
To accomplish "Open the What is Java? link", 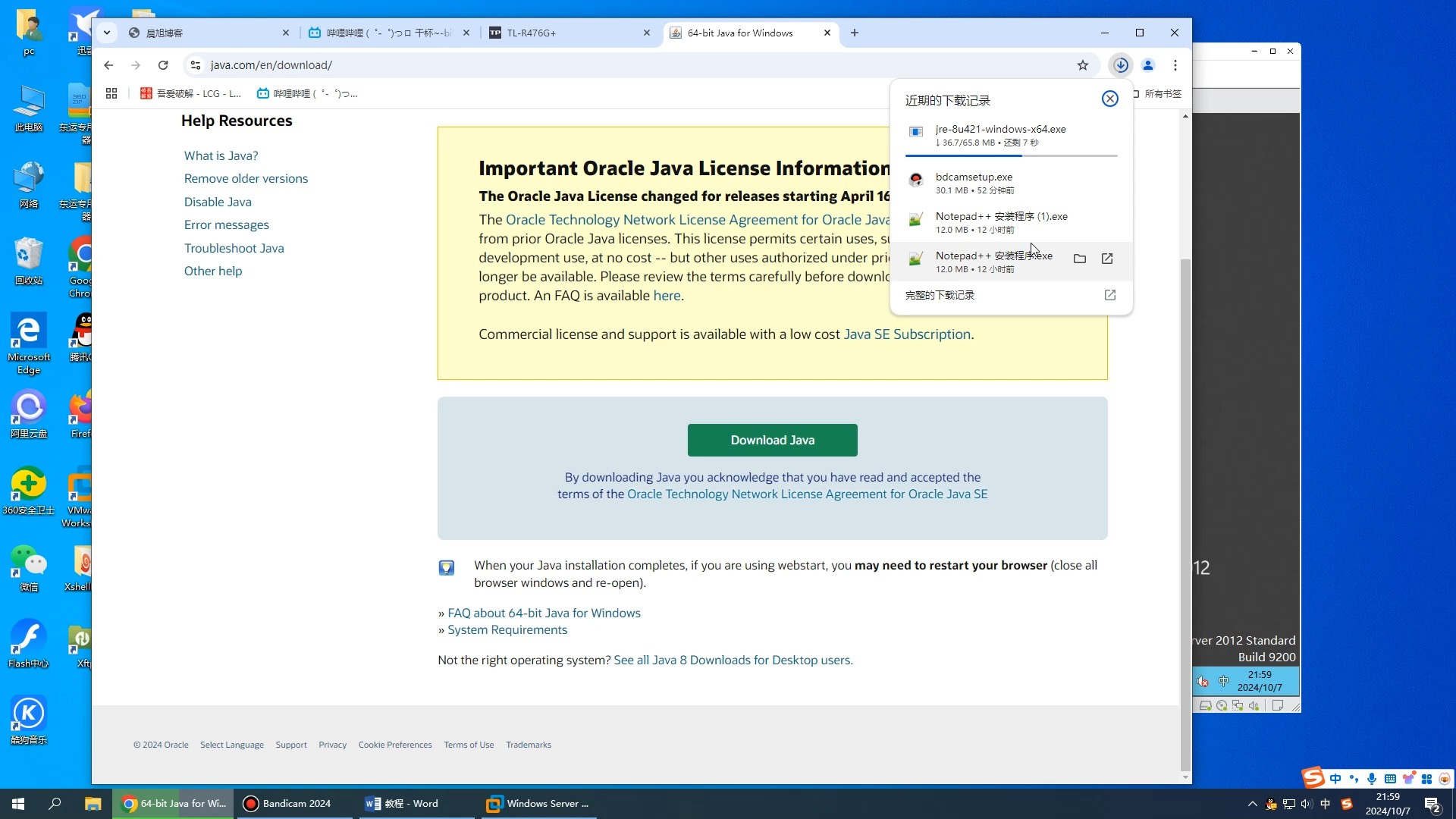I will (221, 155).
